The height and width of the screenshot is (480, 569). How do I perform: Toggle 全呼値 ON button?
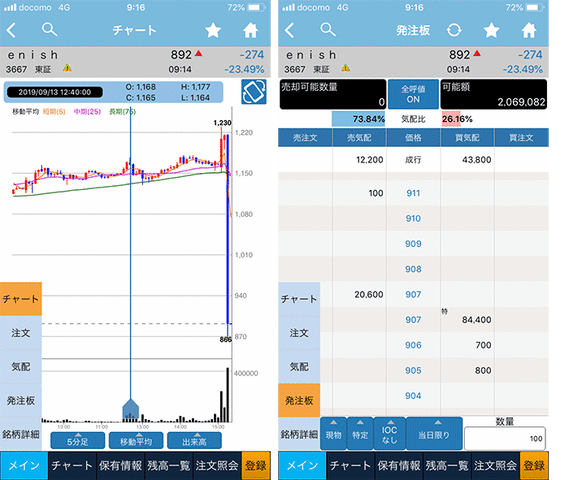coord(413,94)
